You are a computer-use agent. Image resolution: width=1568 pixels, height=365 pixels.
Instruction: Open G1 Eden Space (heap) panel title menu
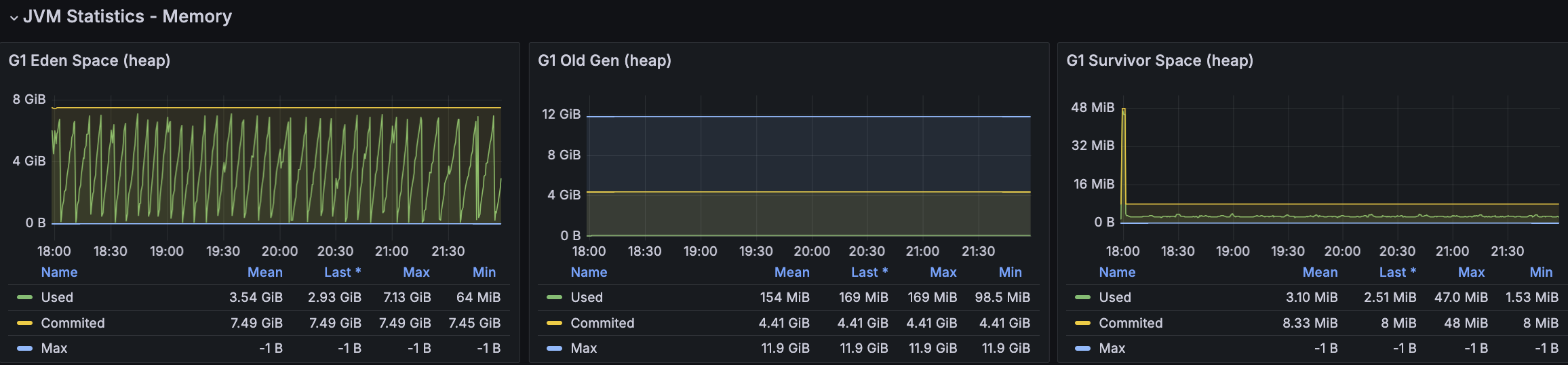90,60
